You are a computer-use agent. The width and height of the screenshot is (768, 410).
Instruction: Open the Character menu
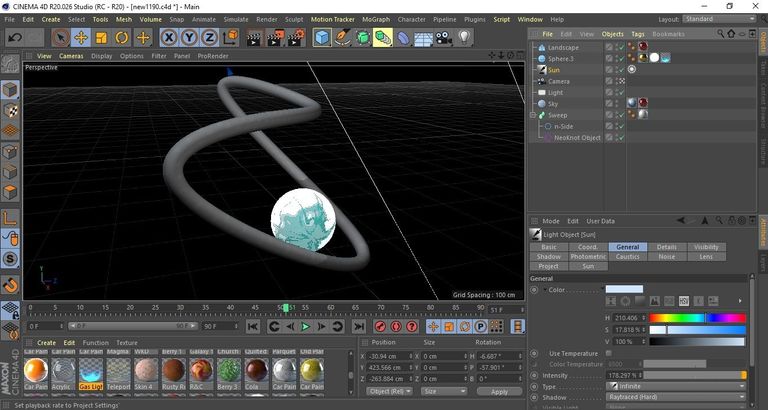[411, 20]
